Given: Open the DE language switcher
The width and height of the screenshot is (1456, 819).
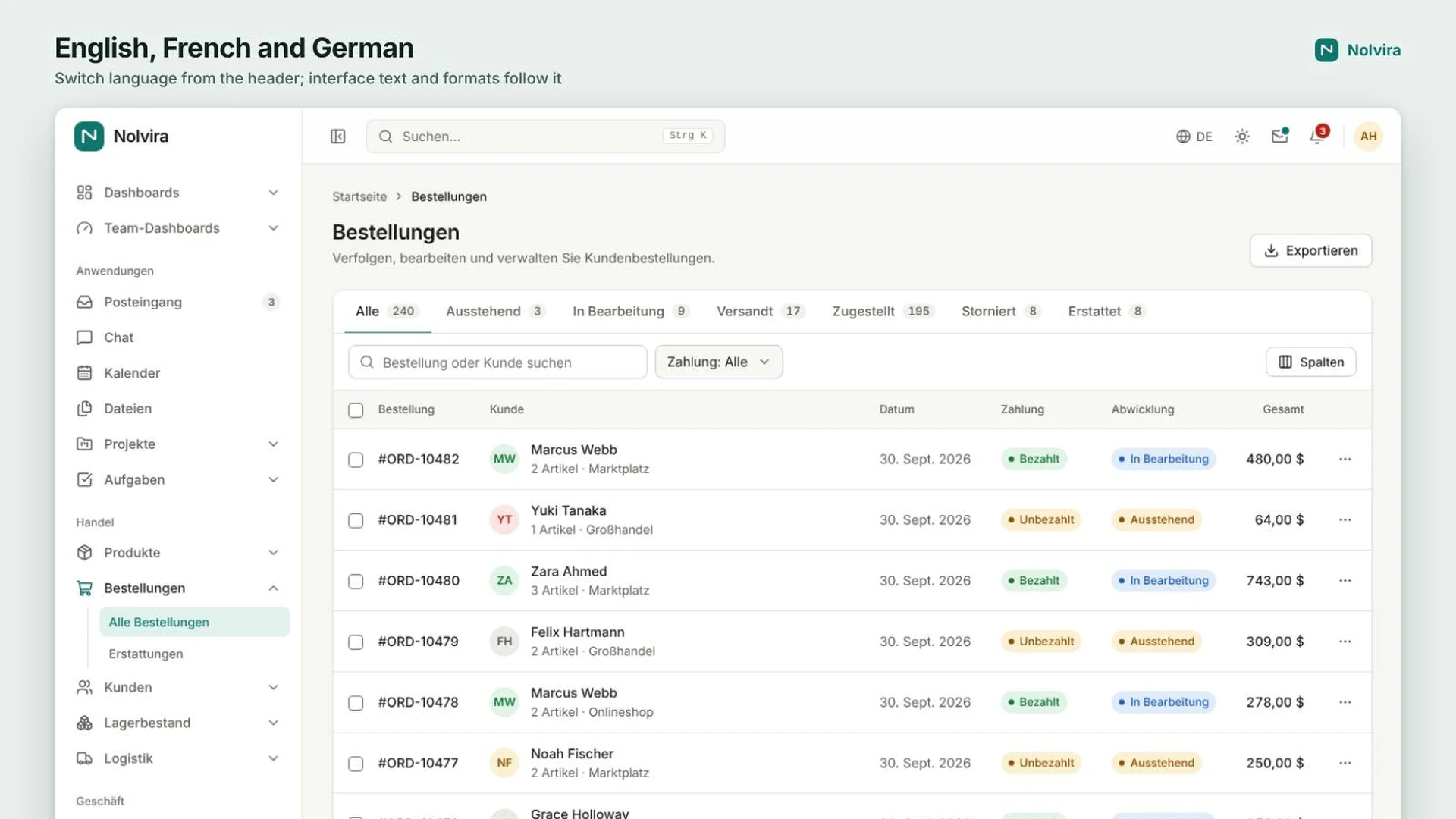Looking at the screenshot, I should pyautogui.click(x=1194, y=136).
